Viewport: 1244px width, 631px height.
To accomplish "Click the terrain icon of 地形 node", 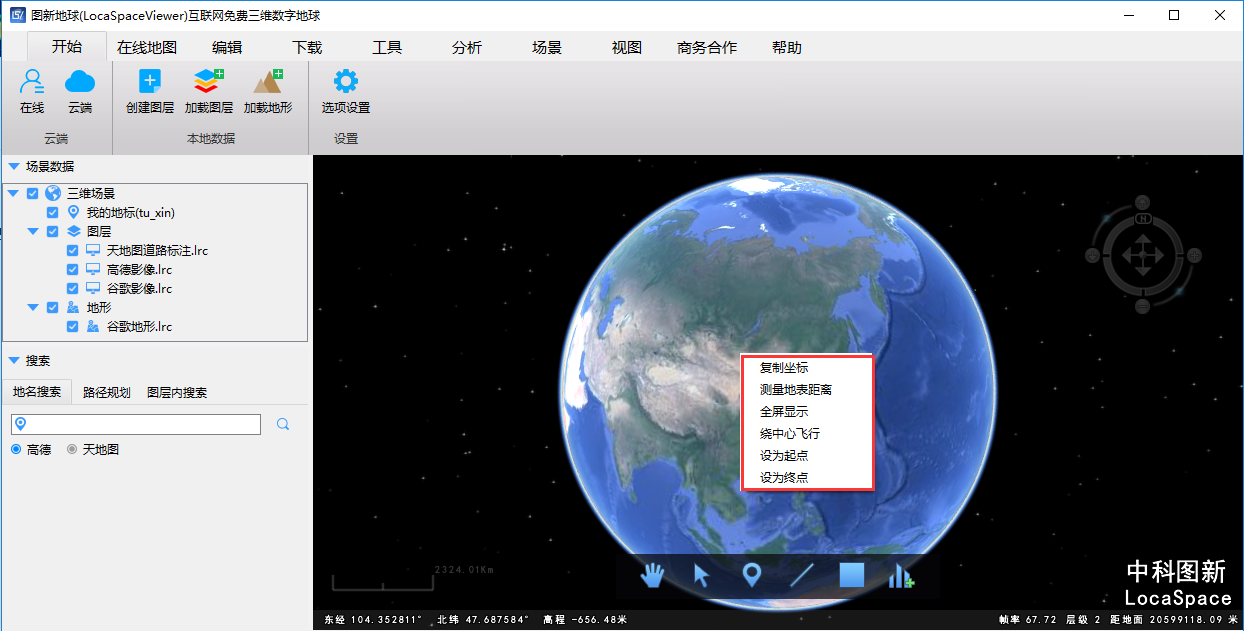I will pos(73,307).
